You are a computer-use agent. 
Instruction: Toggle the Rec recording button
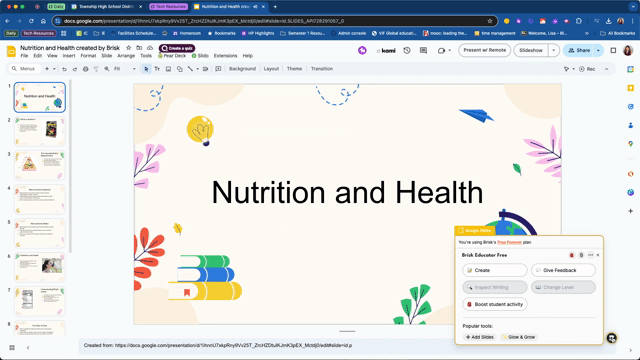[587, 69]
